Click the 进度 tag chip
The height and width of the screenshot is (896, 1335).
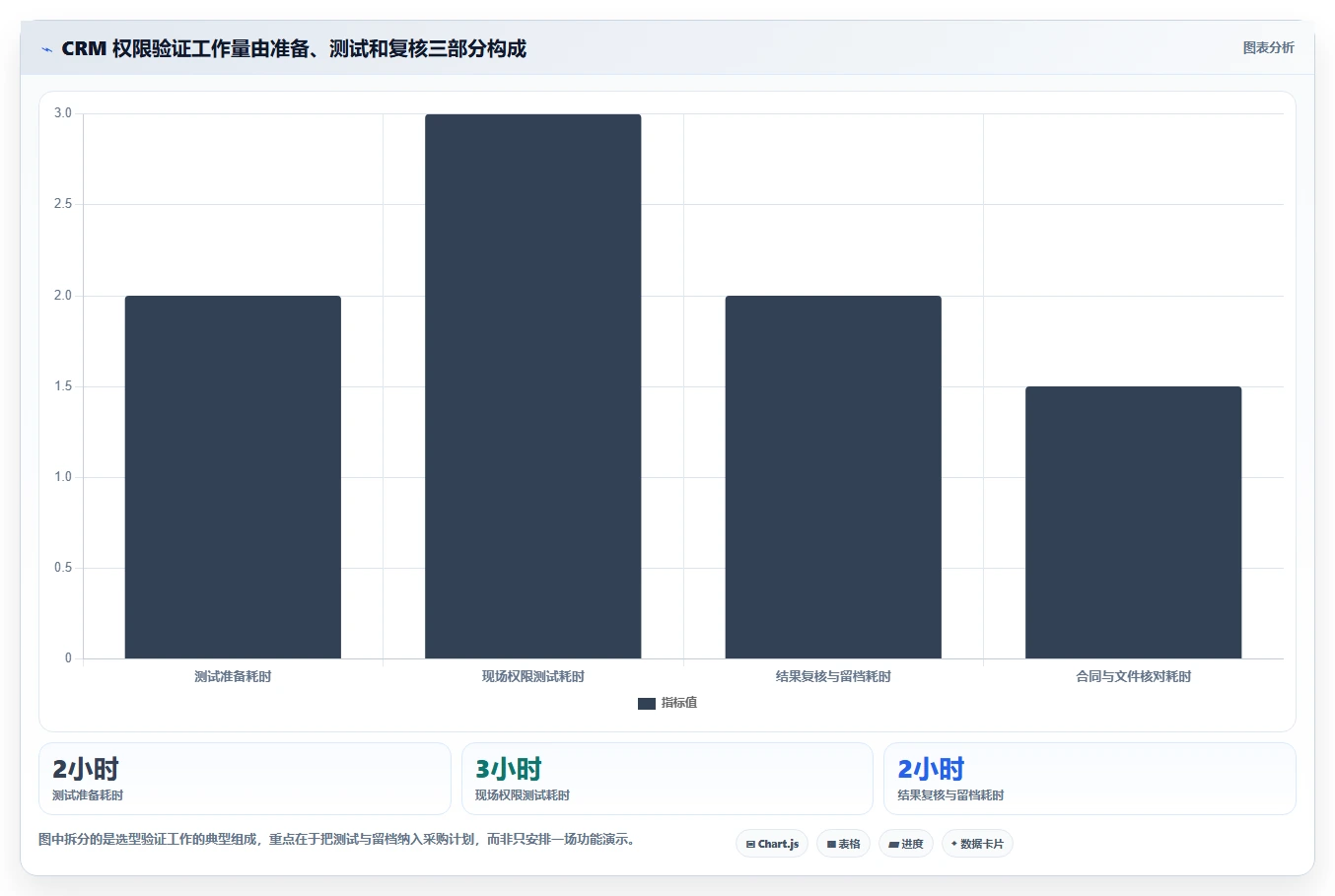click(906, 844)
